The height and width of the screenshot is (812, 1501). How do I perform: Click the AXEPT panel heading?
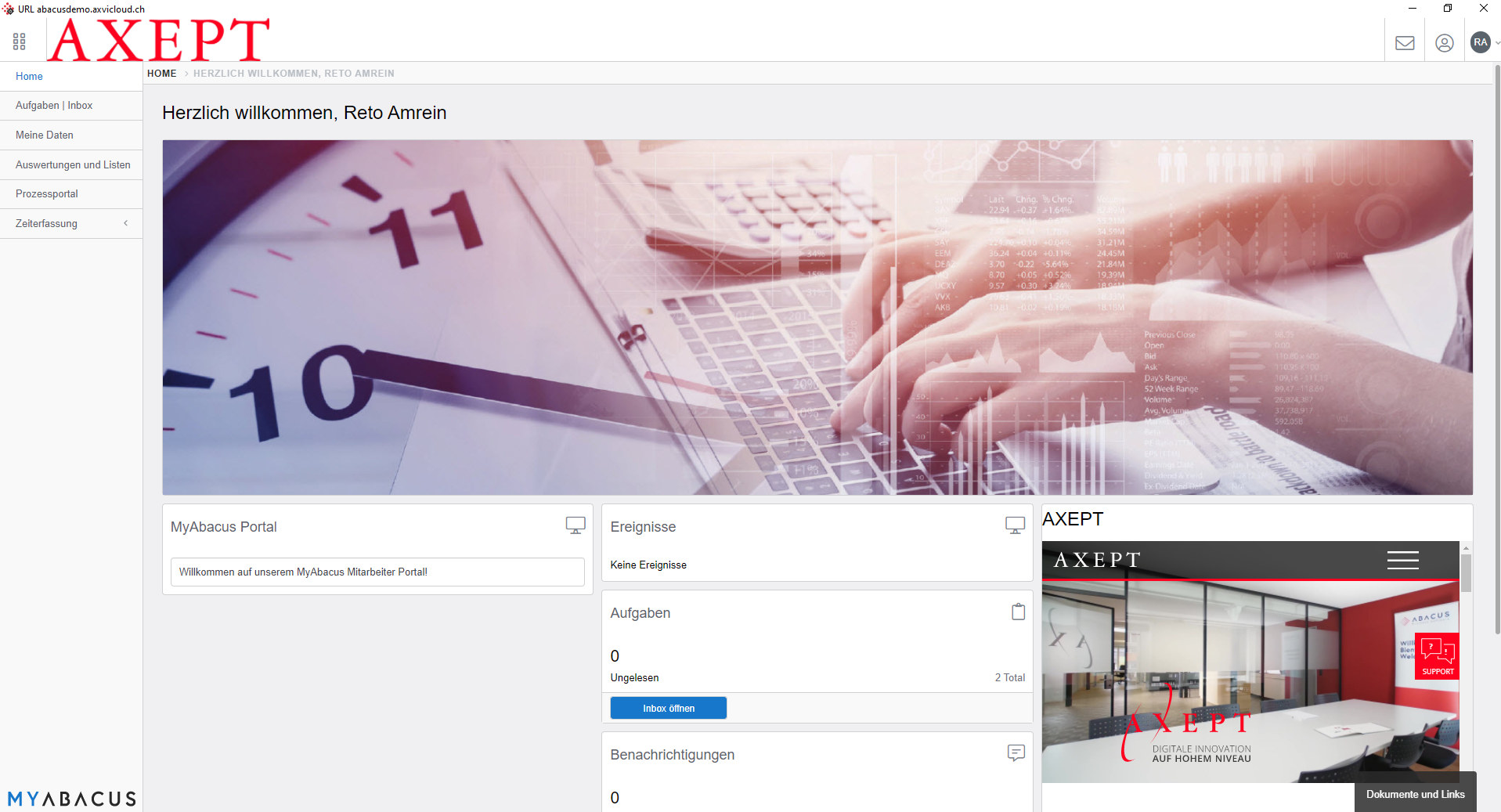click(x=1073, y=519)
